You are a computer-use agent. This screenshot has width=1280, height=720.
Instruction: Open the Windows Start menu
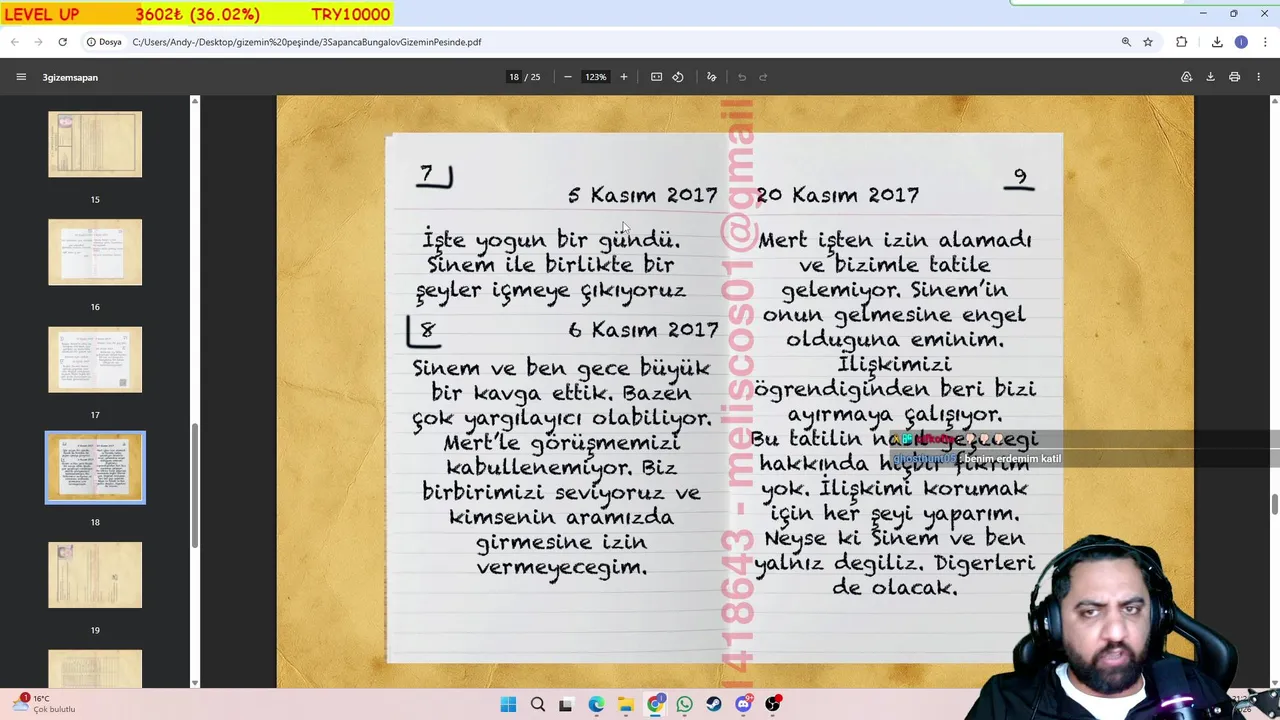click(x=508, y=704)
